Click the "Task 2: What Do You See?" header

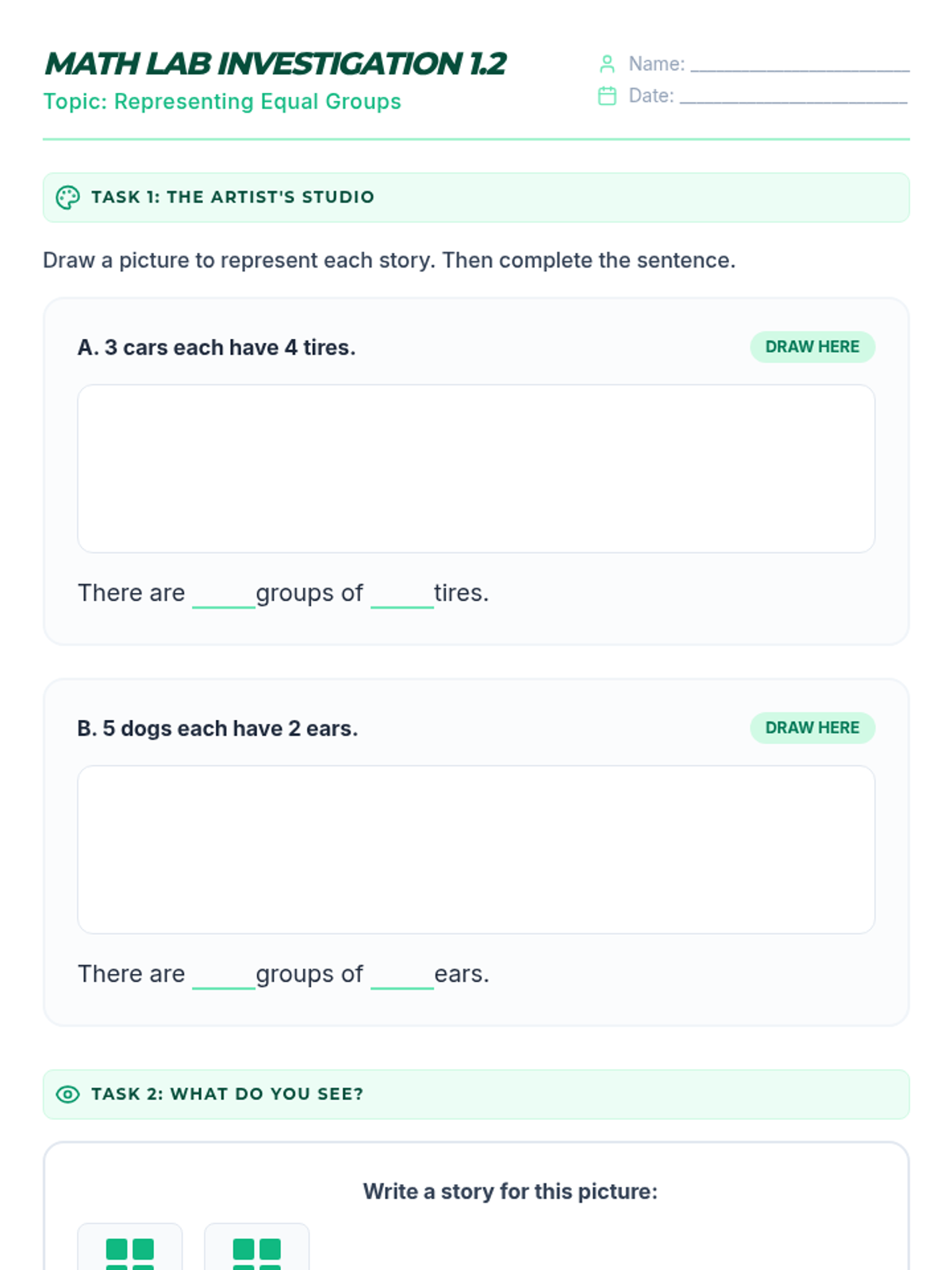tap(227, 1095)
